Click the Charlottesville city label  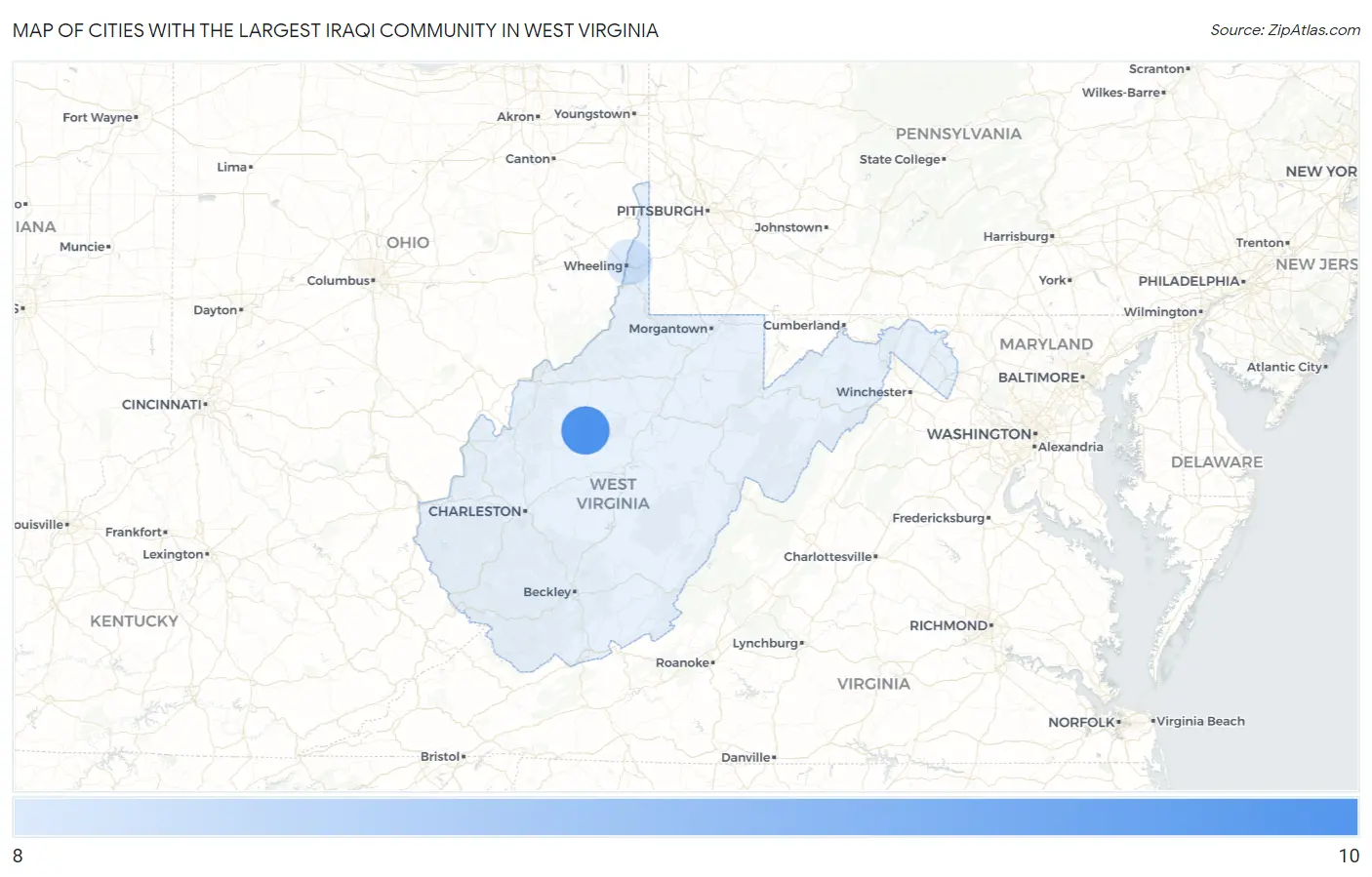coord(828,557)
